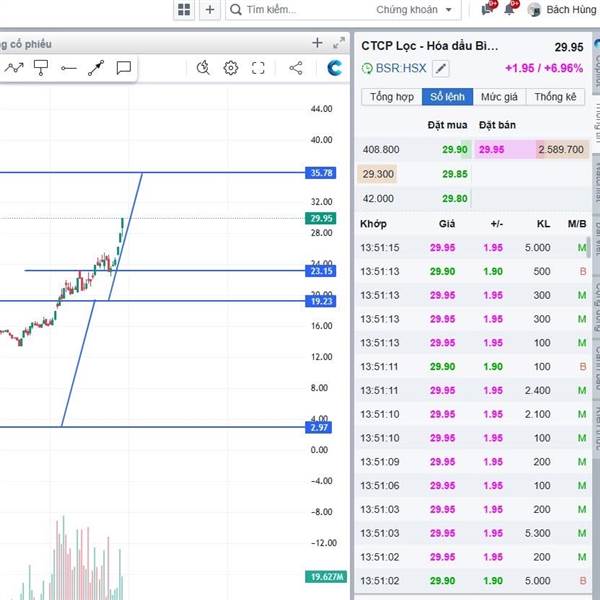This screenshot has height=600, width=600.
Task: Click the KL column header
Action: [543, 224]
